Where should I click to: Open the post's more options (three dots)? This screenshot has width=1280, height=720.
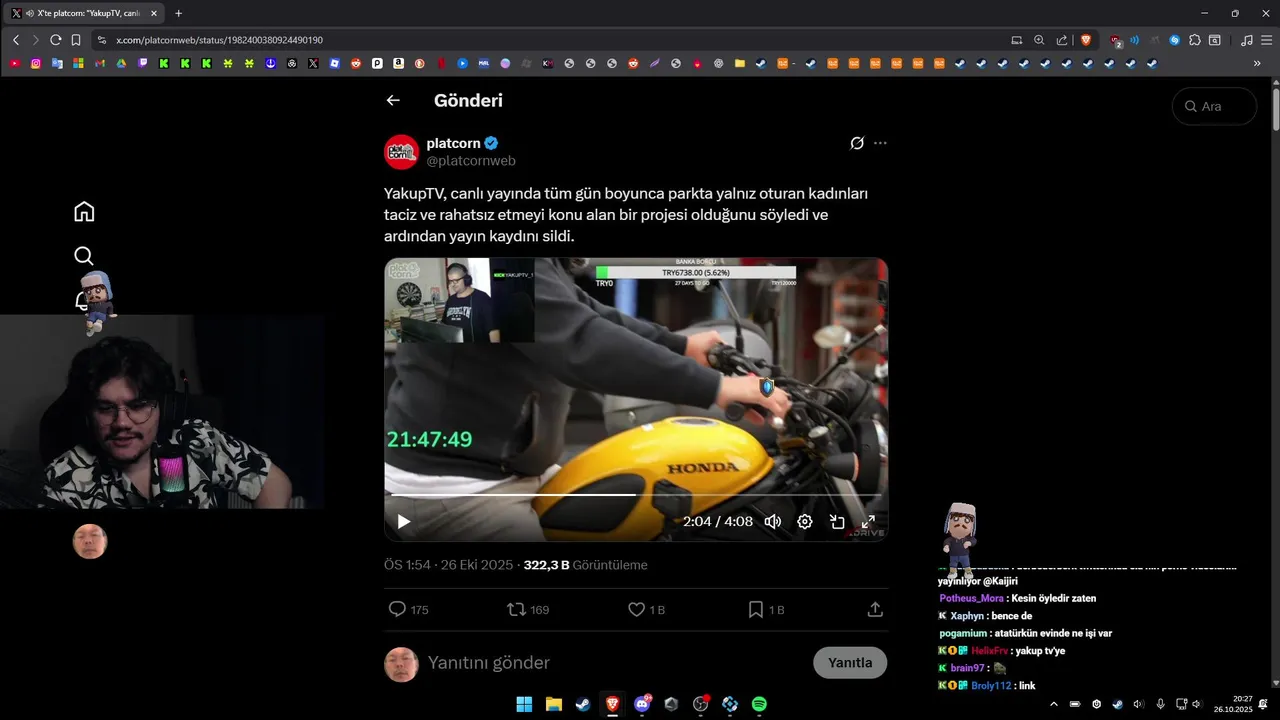pyautogui.click(x=880, y=143)
